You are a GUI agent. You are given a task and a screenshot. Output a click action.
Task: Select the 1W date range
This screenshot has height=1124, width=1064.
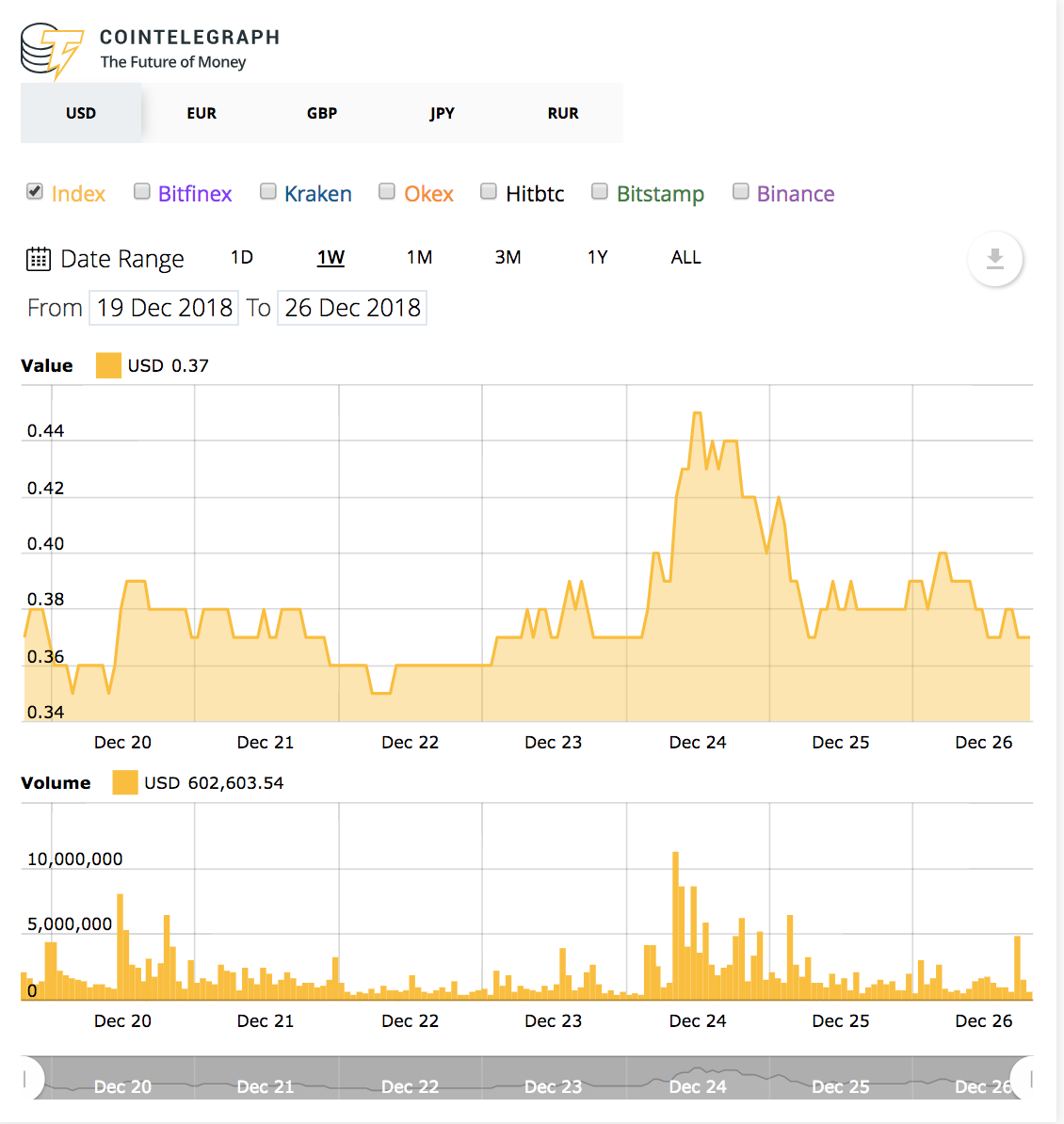tap(330, 257)
